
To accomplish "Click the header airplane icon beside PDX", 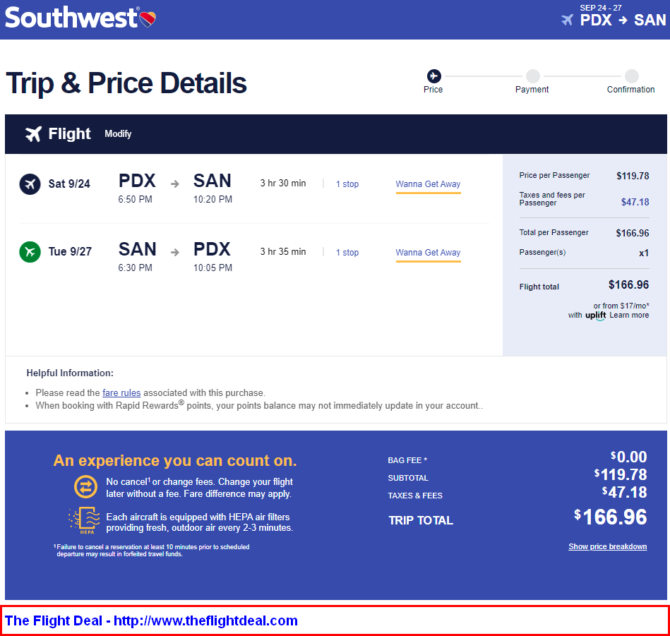I will coord(567,20).
